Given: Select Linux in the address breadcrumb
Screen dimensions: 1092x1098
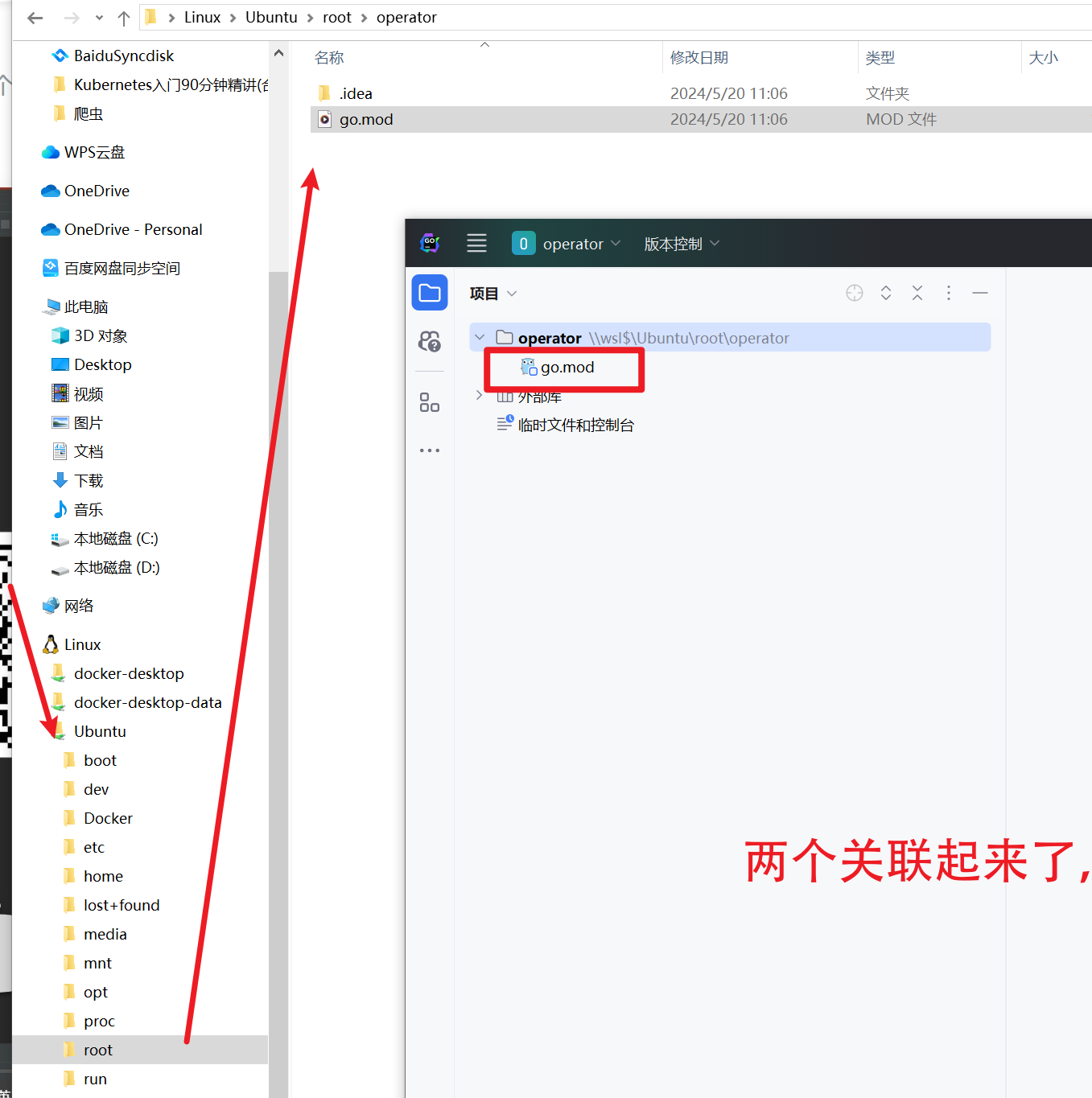Looking at the screenshot, I should coord(202,17).
